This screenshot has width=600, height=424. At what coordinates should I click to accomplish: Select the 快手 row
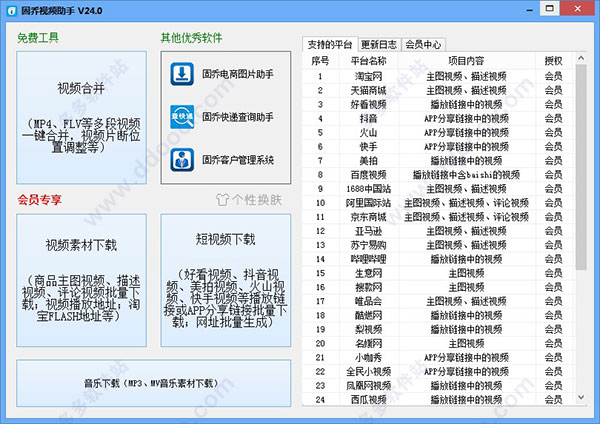tap(439, 147)
